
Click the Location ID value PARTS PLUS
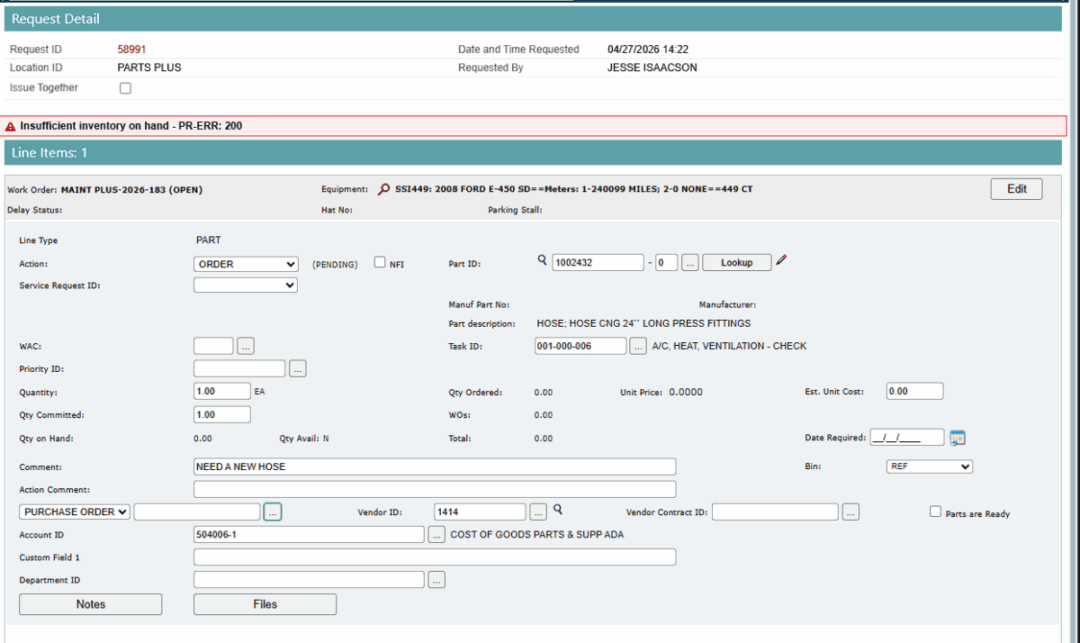[x=149, y=67]
